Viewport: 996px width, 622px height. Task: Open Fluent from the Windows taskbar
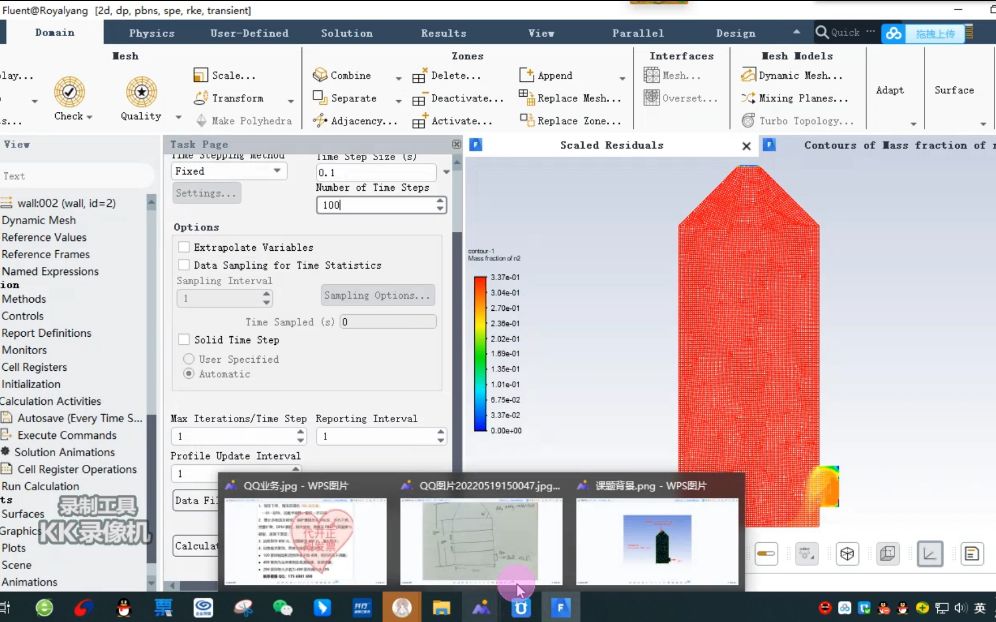(561, 607)
